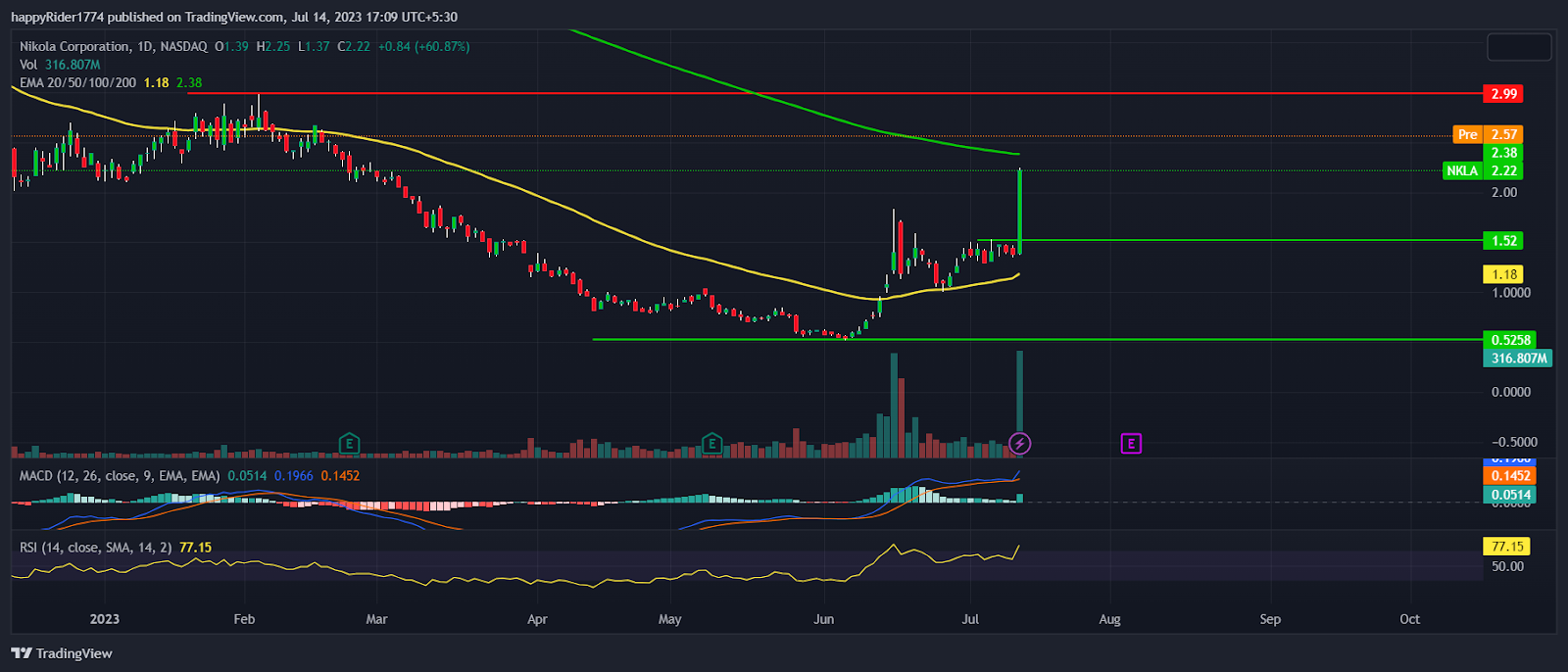Image resolution: width=1568 pixels, height=672 pixels.
Task: Click the TradingView logo at the bottom left
Action: point(62,653)
